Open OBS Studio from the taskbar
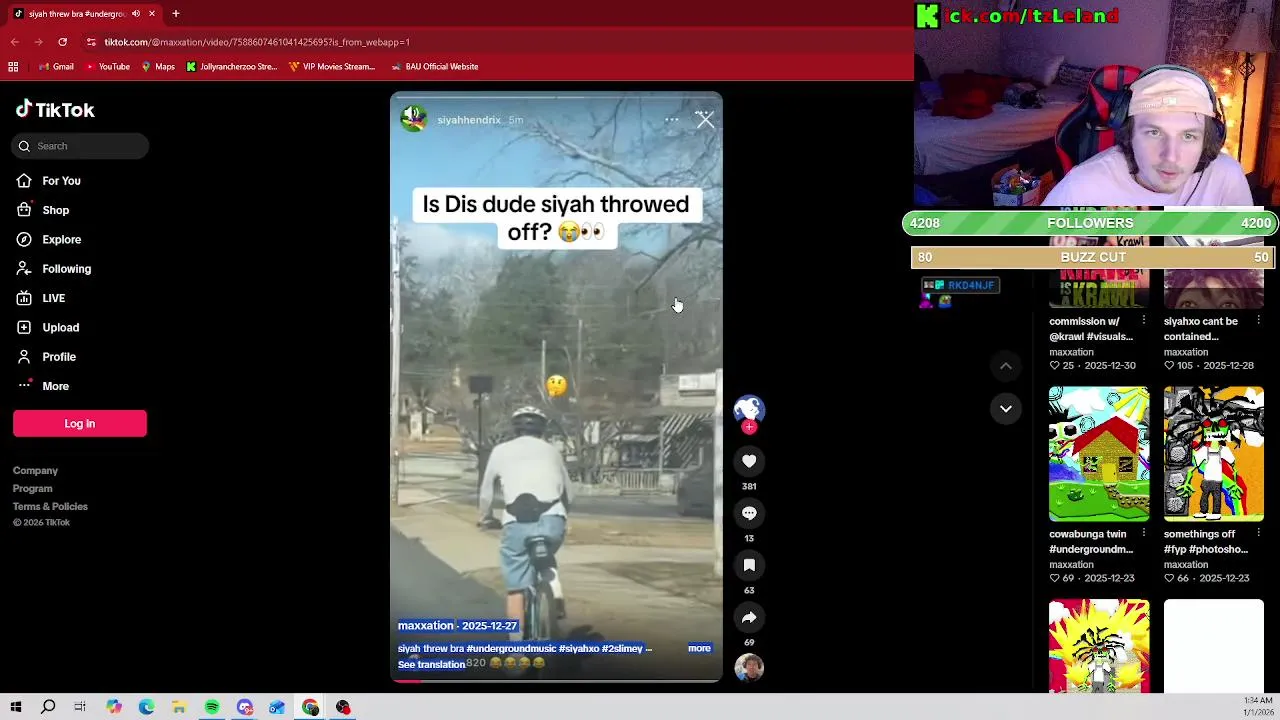 343,707
